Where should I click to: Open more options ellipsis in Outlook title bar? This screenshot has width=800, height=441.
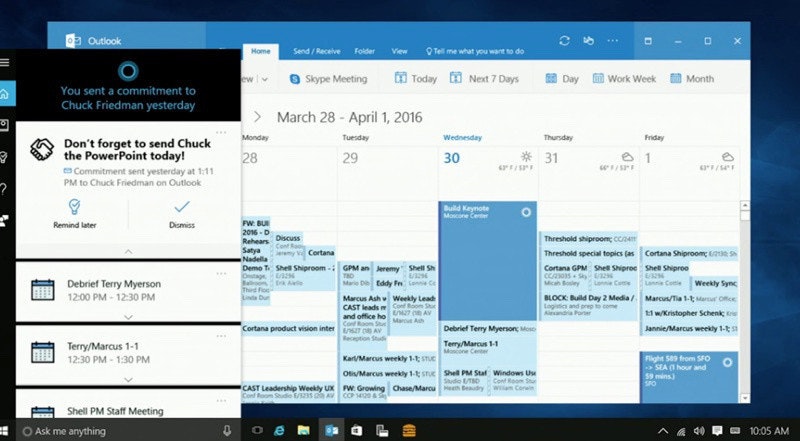point(613,41)
